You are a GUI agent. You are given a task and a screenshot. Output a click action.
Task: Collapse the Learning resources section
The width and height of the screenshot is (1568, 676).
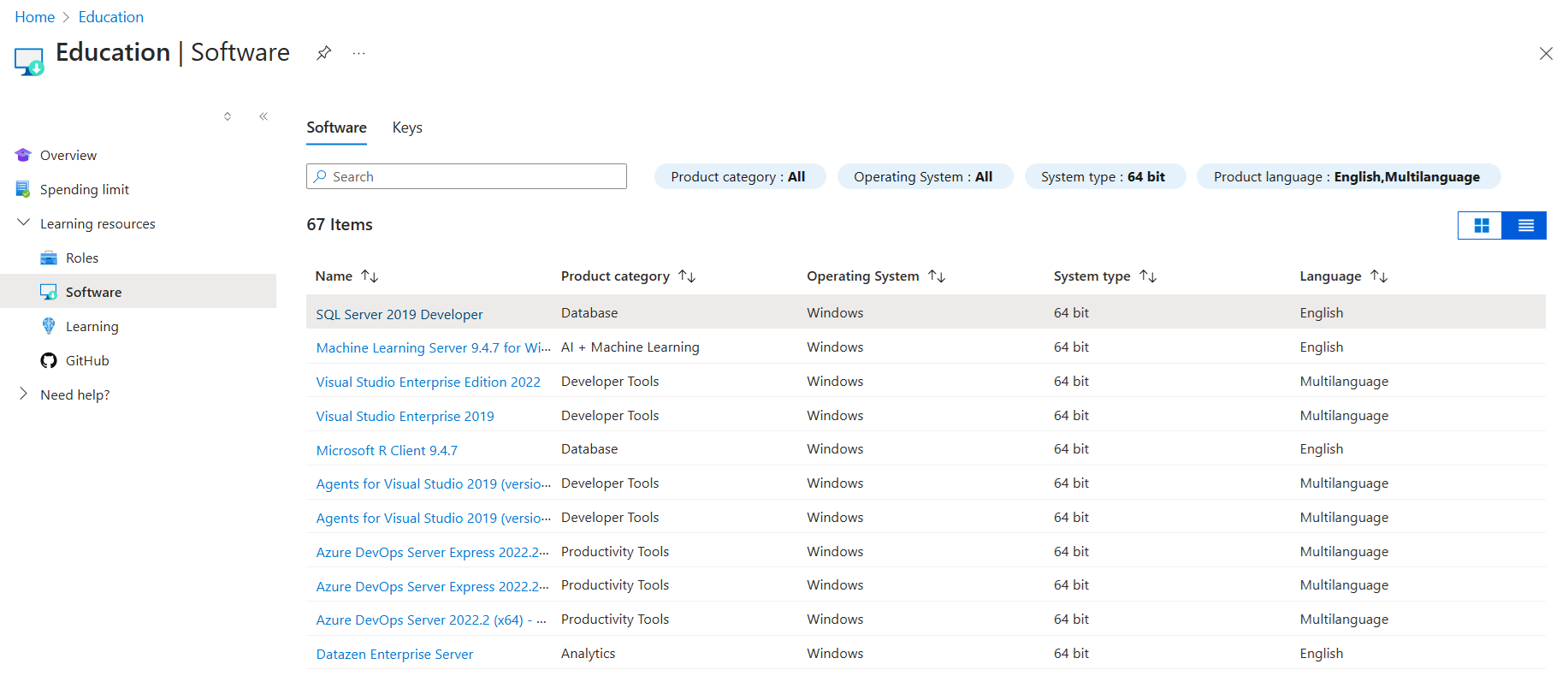coord(23,222)
